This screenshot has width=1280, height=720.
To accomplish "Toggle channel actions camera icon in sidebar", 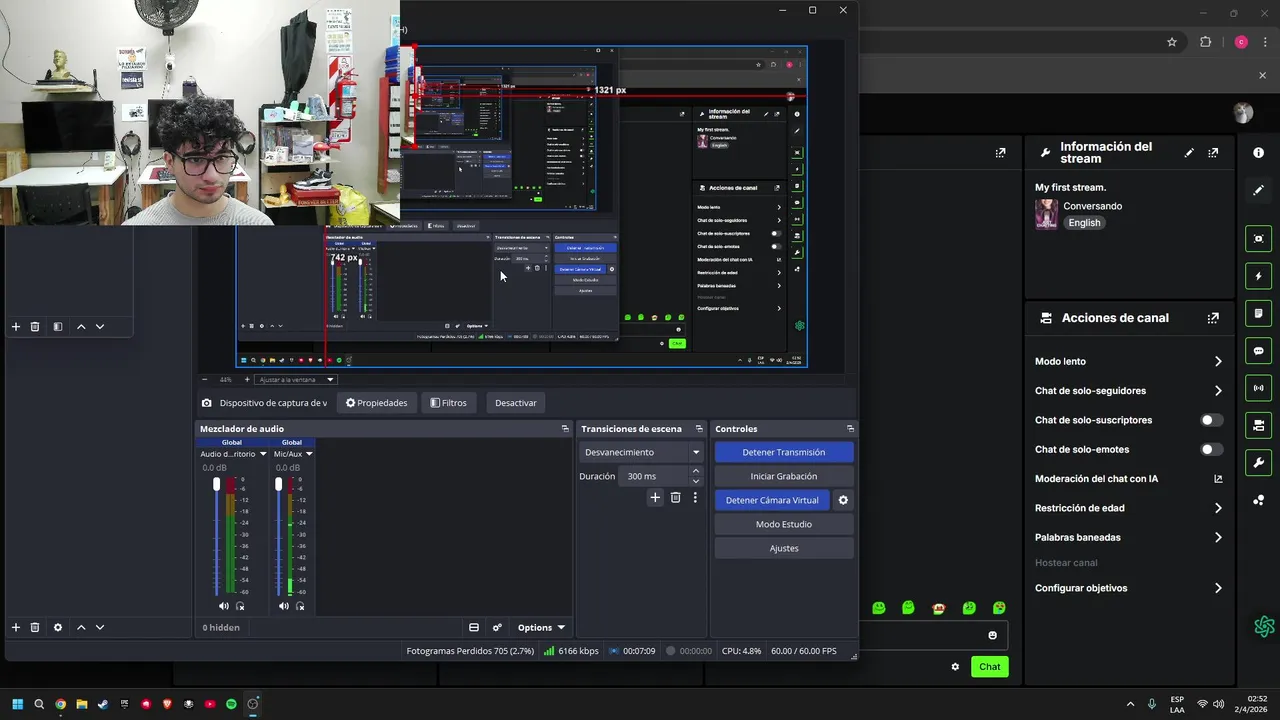I will (x=1259, y=425).
